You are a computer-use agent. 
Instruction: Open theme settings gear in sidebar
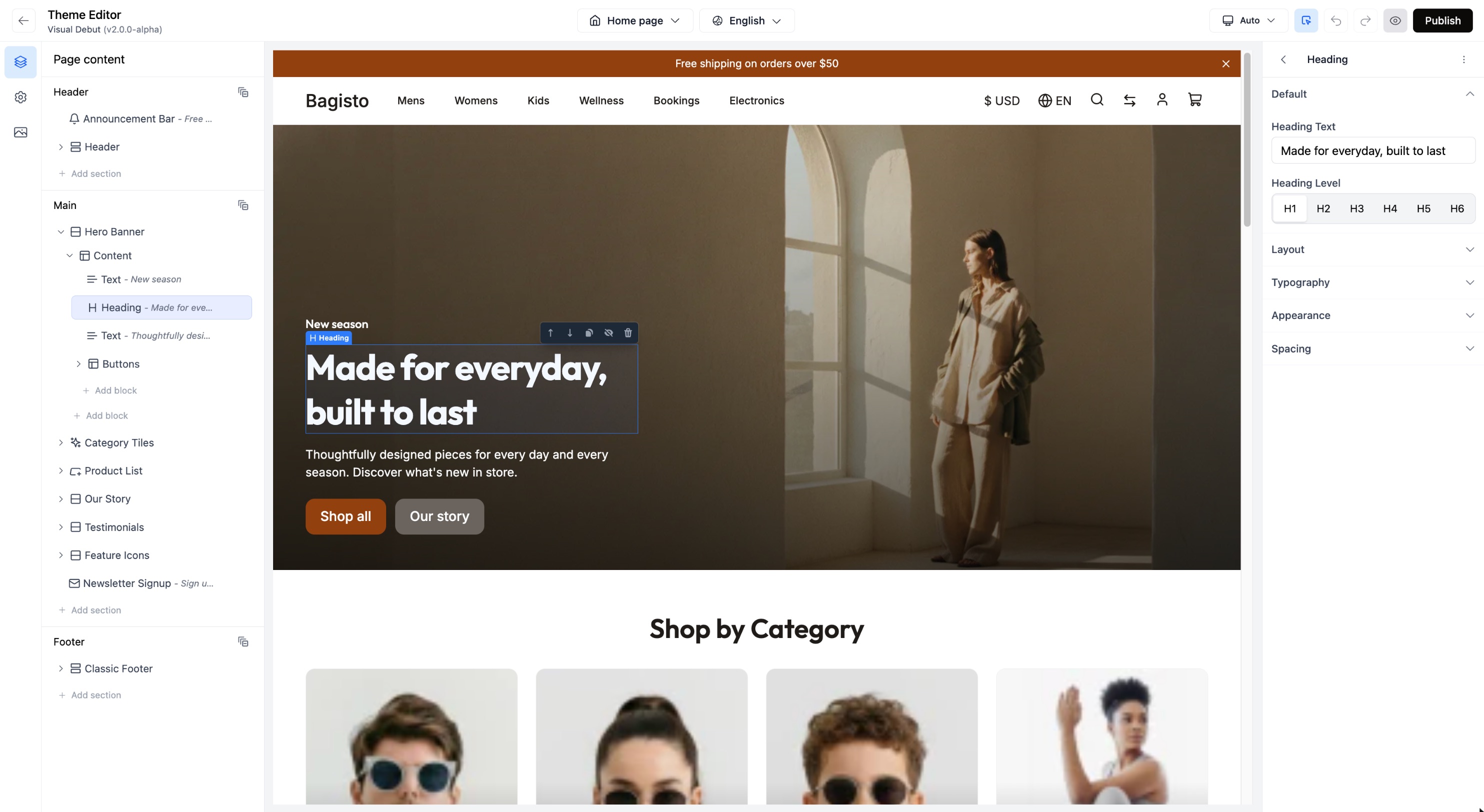21,97
